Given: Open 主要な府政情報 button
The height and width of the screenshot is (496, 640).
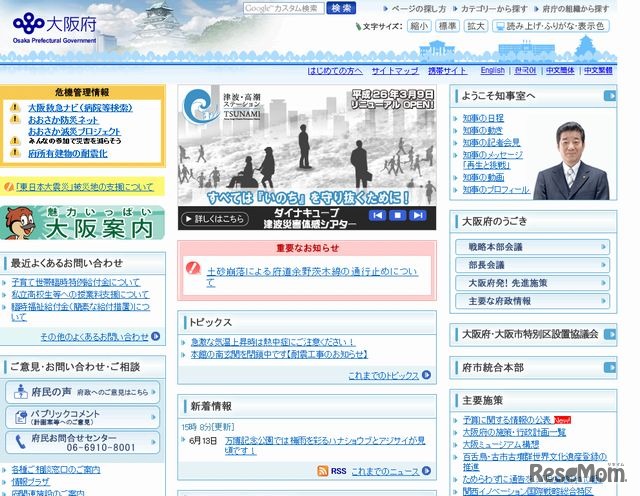Looking at the screenshot, I should (533, 301).
